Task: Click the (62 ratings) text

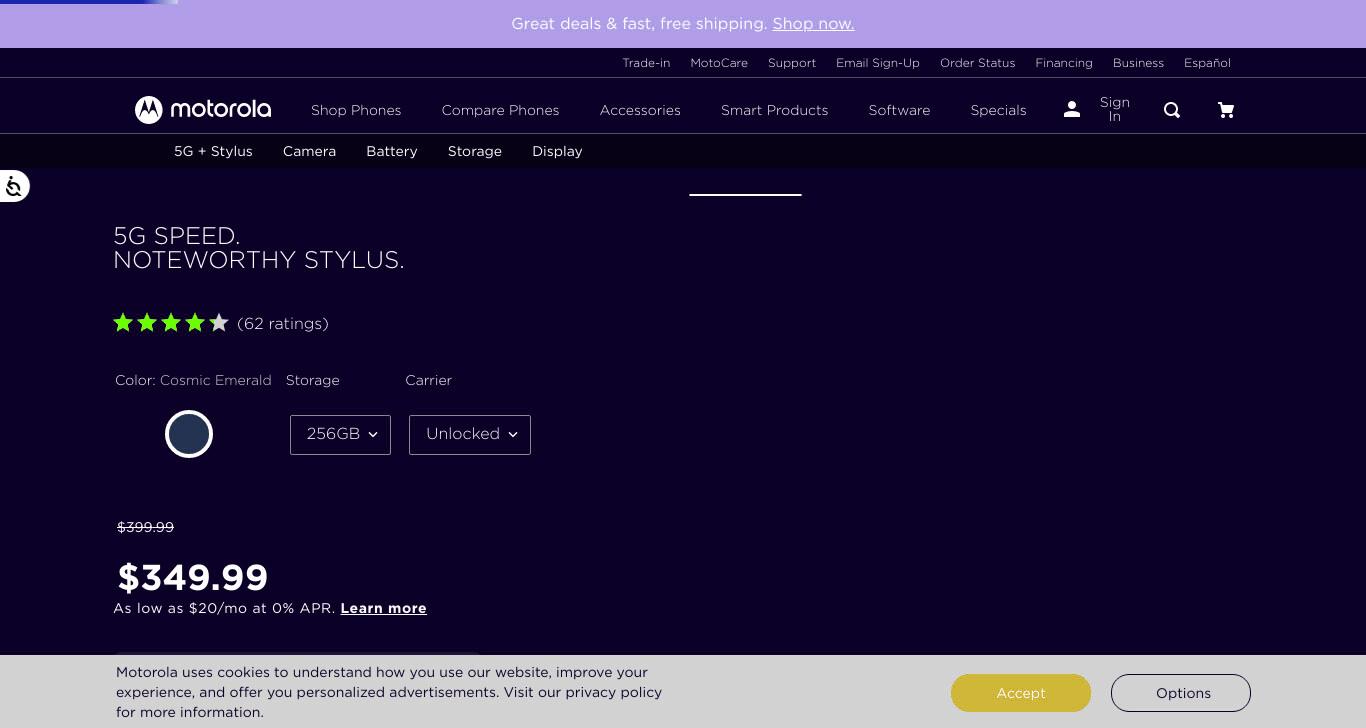Action: tap(283, 323)
